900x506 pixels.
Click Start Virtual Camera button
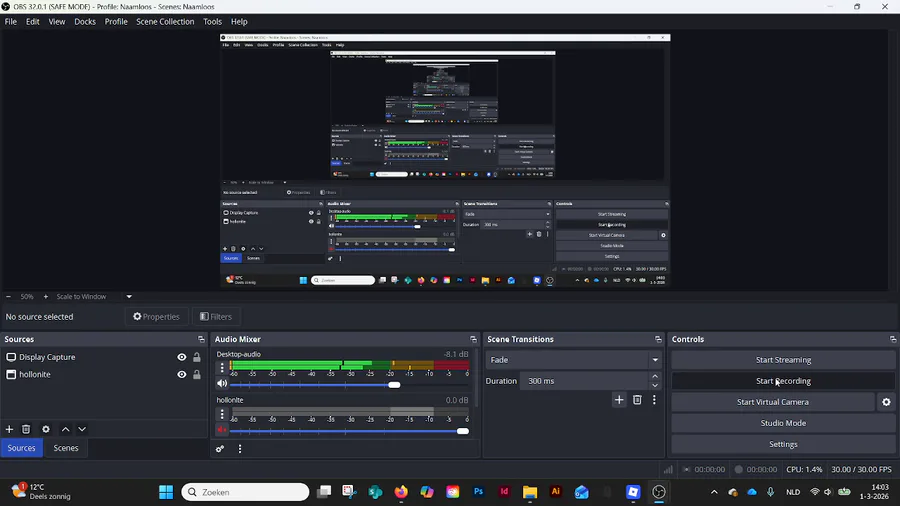[773, 402]
